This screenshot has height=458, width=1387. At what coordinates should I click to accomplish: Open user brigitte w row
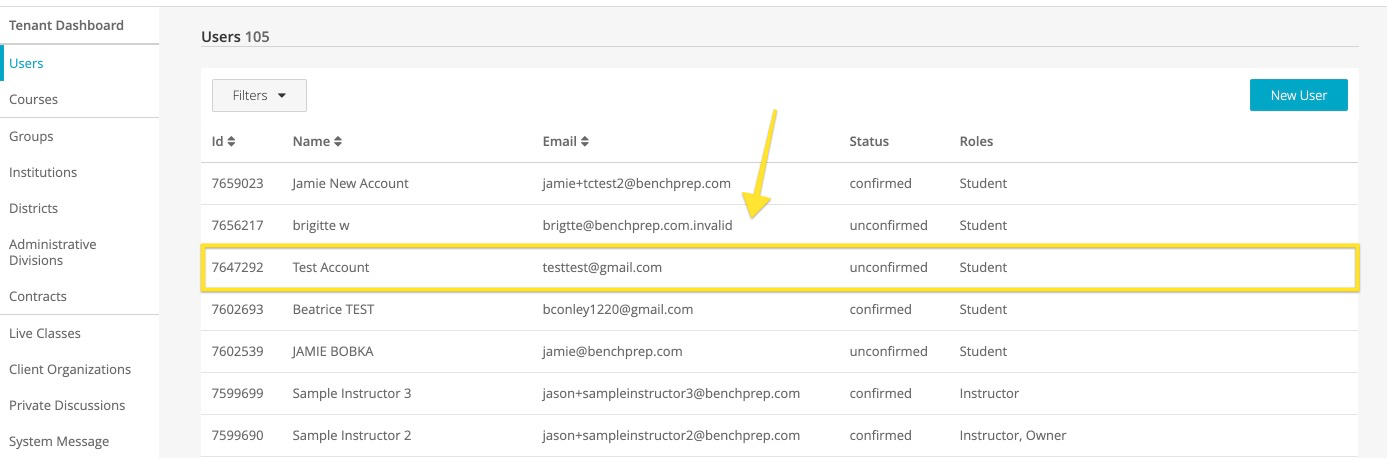780,225
